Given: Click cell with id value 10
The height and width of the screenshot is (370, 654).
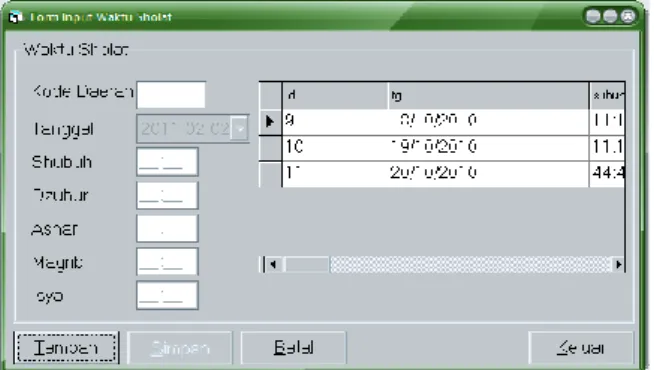Looking at the screenshot, I should pyautogui.click(x=335, y=148).
